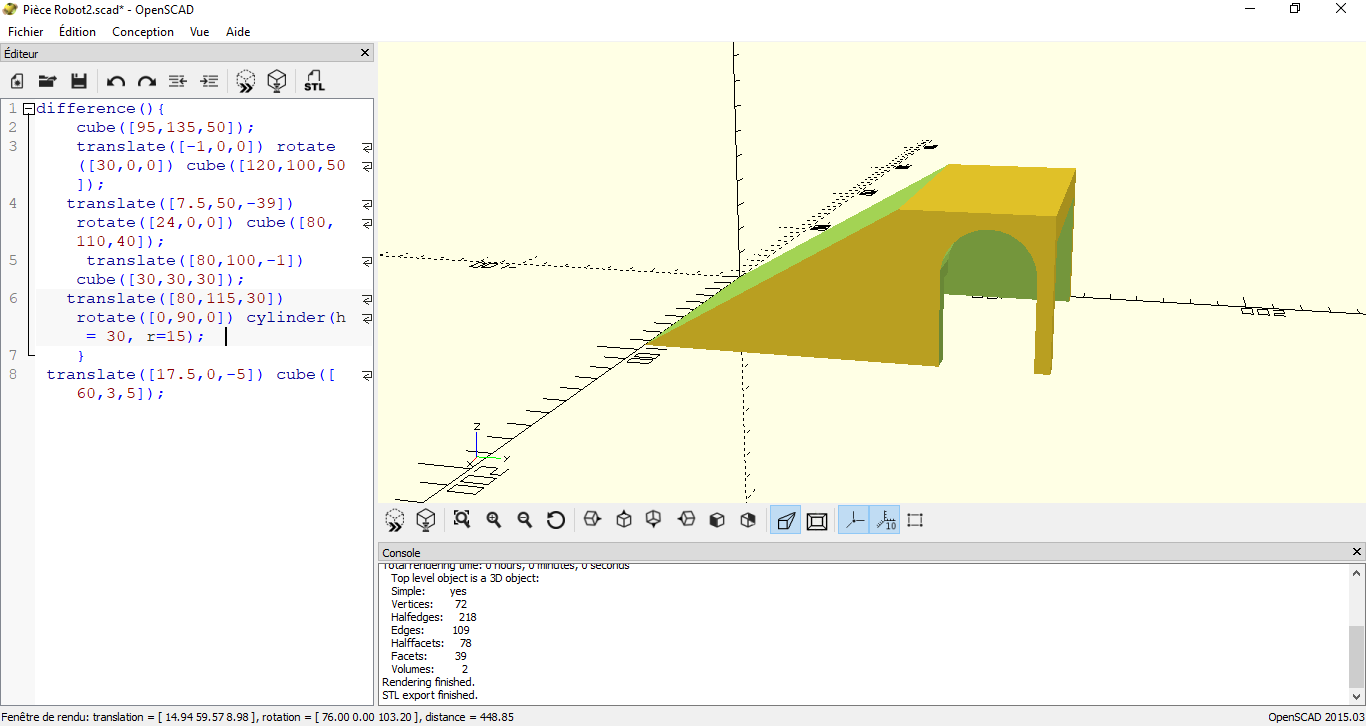Click the New file icon in editor toolbar
The image size is (1366, 726).
[x=17, y=81]
